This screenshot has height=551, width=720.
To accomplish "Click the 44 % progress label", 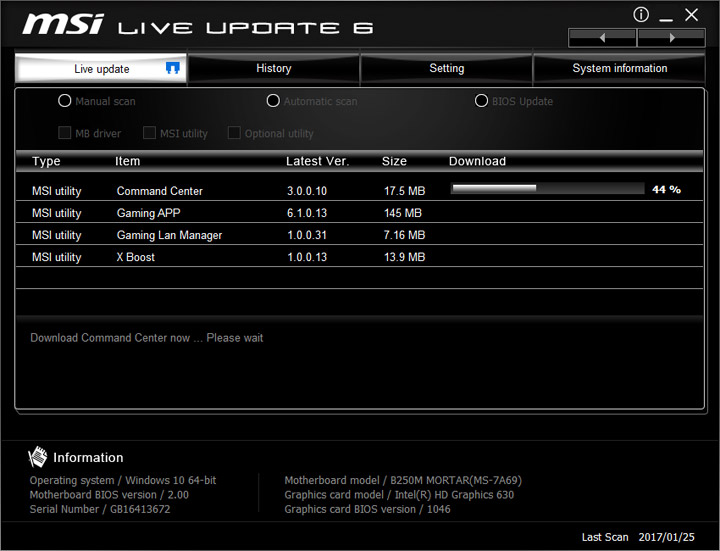I will coord(667,189).
